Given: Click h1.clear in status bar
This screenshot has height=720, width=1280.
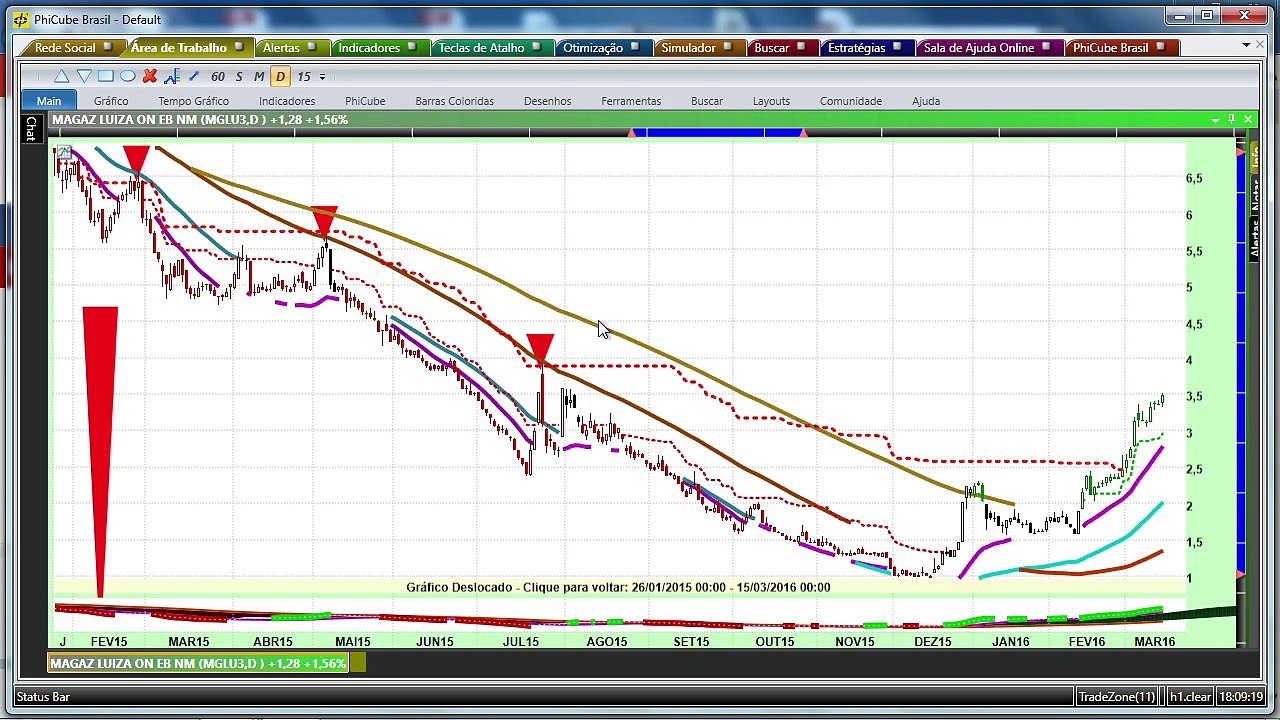Looking at the screenshot, I should [1190, 696].
